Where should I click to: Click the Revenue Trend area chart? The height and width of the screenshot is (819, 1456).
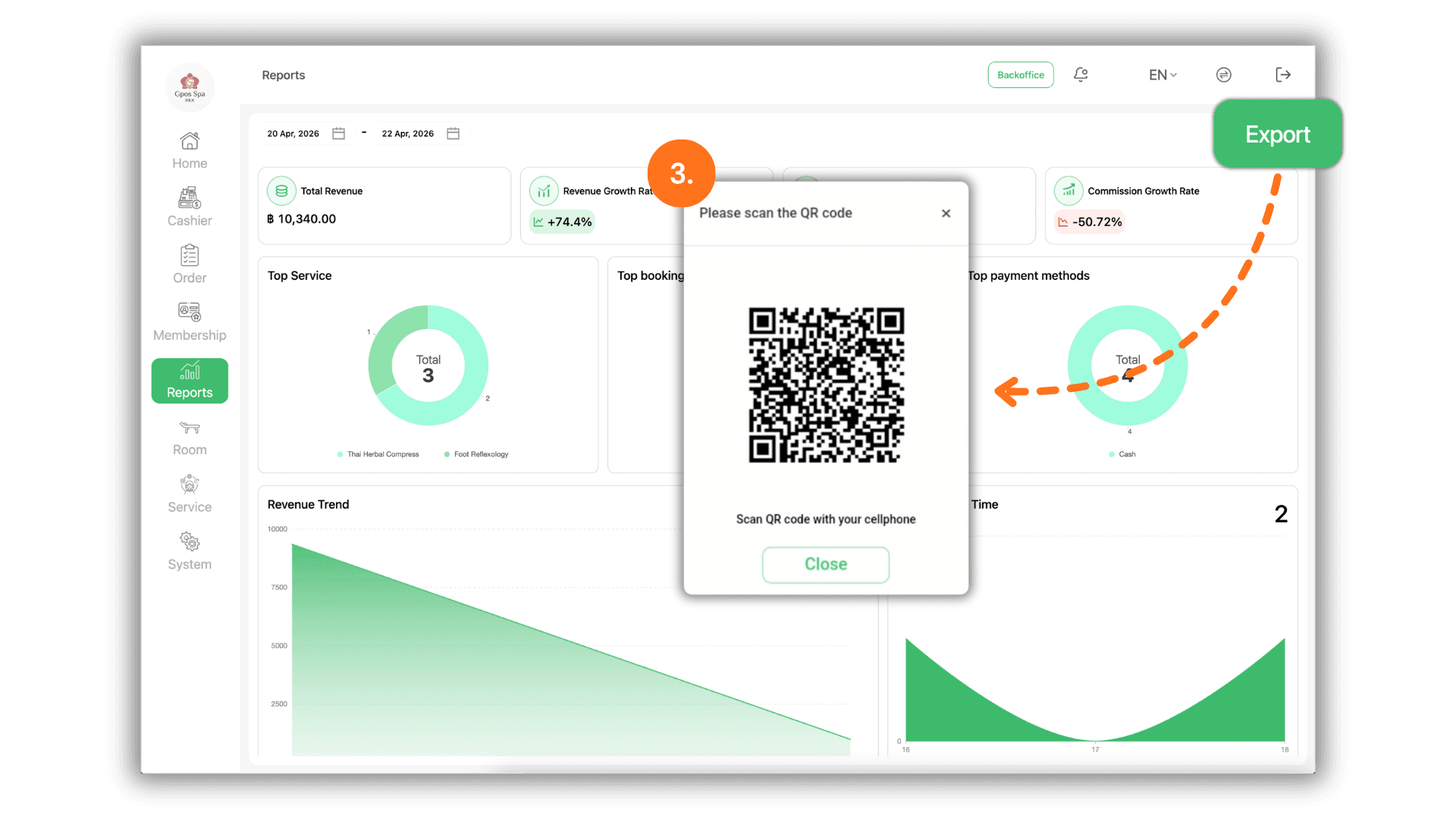click(571, 650)
